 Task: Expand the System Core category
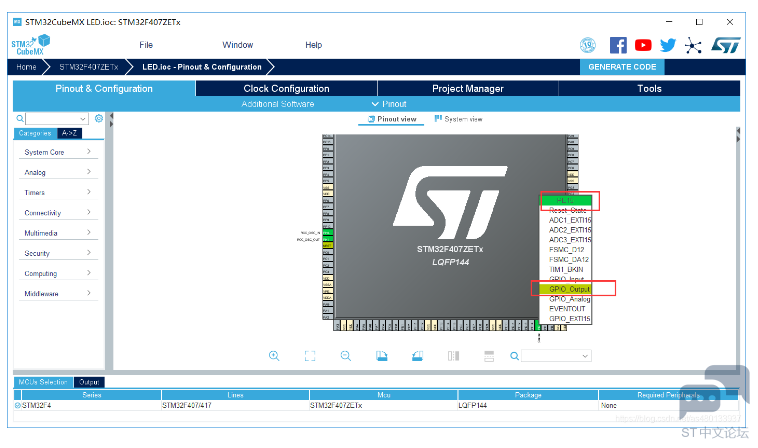click(58, 152)
